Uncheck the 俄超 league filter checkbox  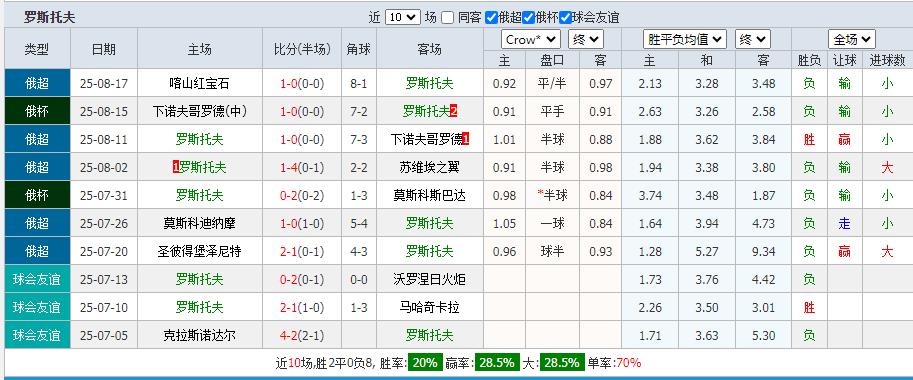point(491,17)
